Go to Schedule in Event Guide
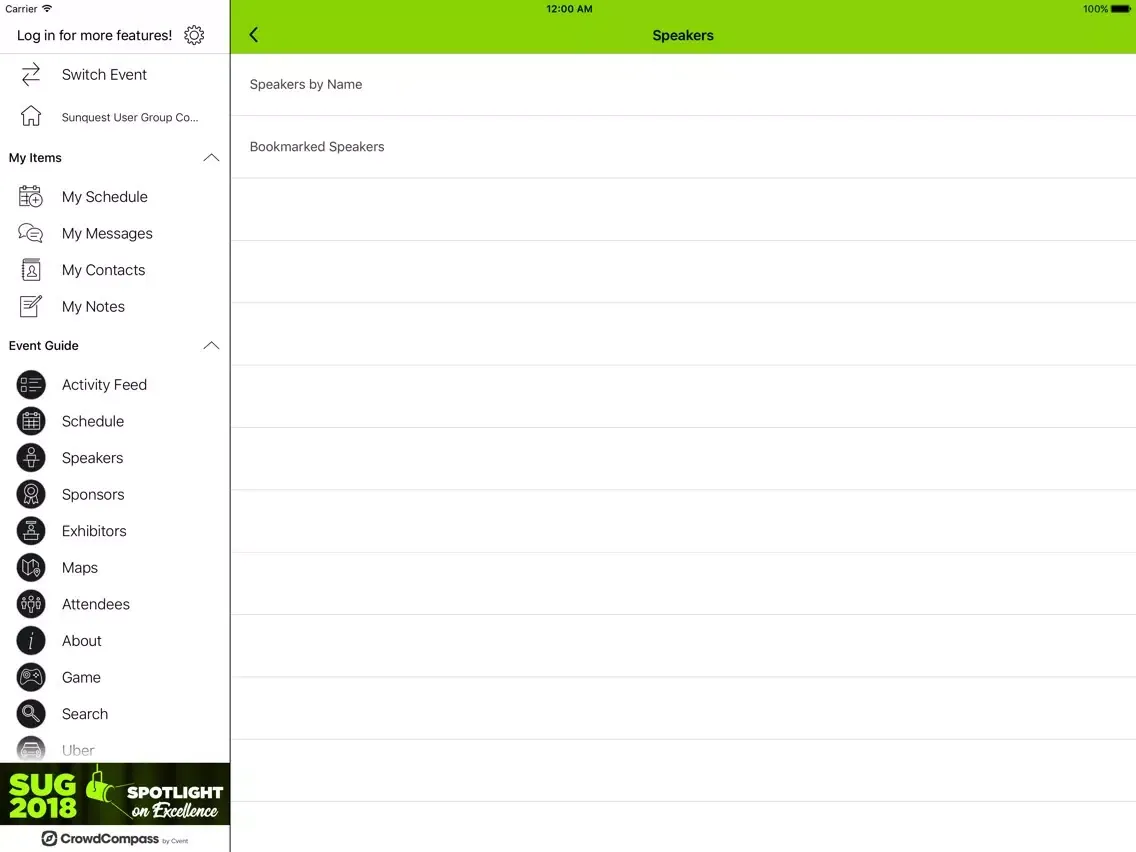 [93, 421]
